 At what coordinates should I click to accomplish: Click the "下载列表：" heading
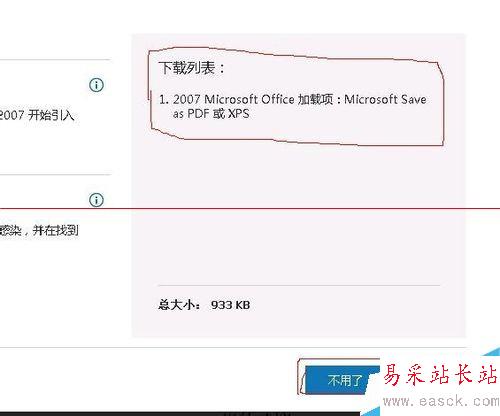tap(192, 68)
